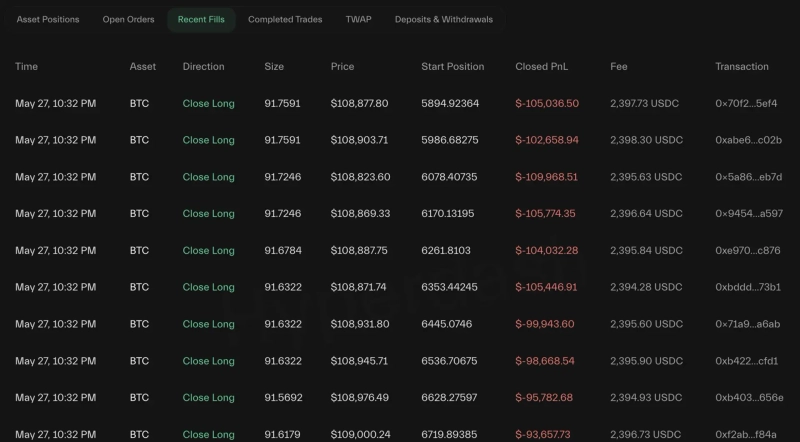Open transaction link 0xbddd...73b1
Image resolution: width=800 pixels, height=442 pixels.
(x=748, y=287)
